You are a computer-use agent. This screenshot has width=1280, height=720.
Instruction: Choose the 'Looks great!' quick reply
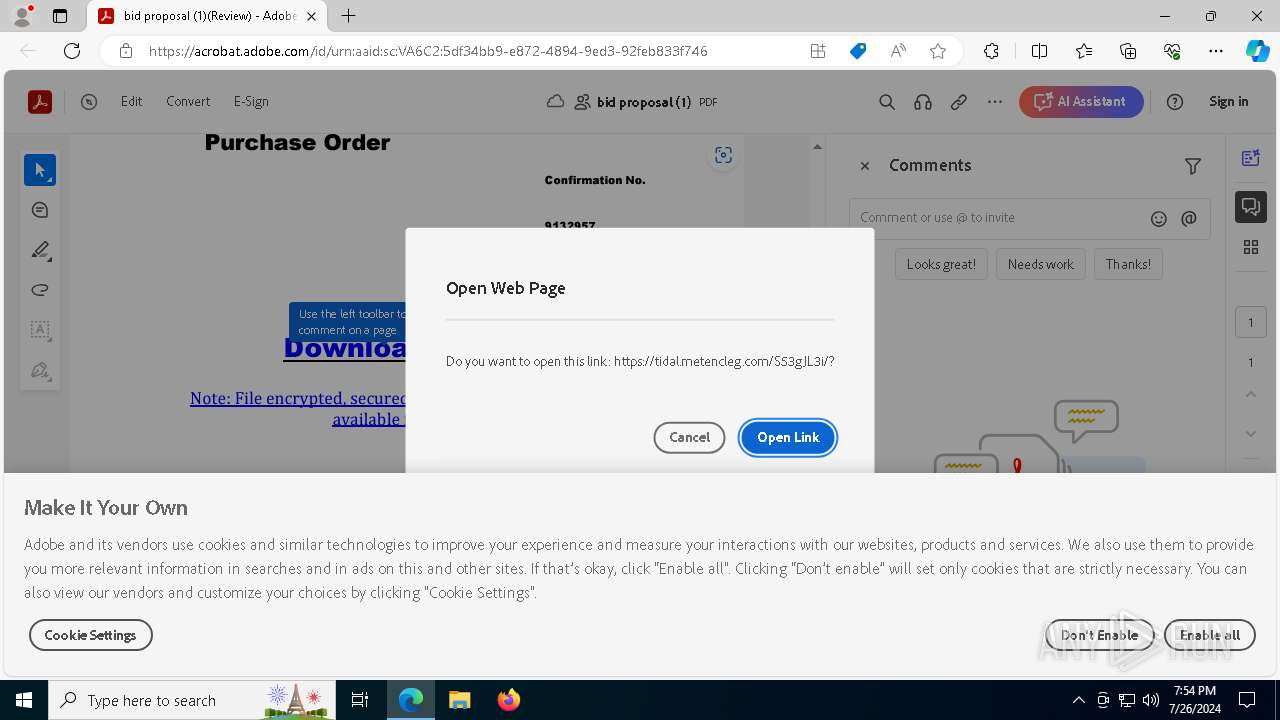coord(941,264)
